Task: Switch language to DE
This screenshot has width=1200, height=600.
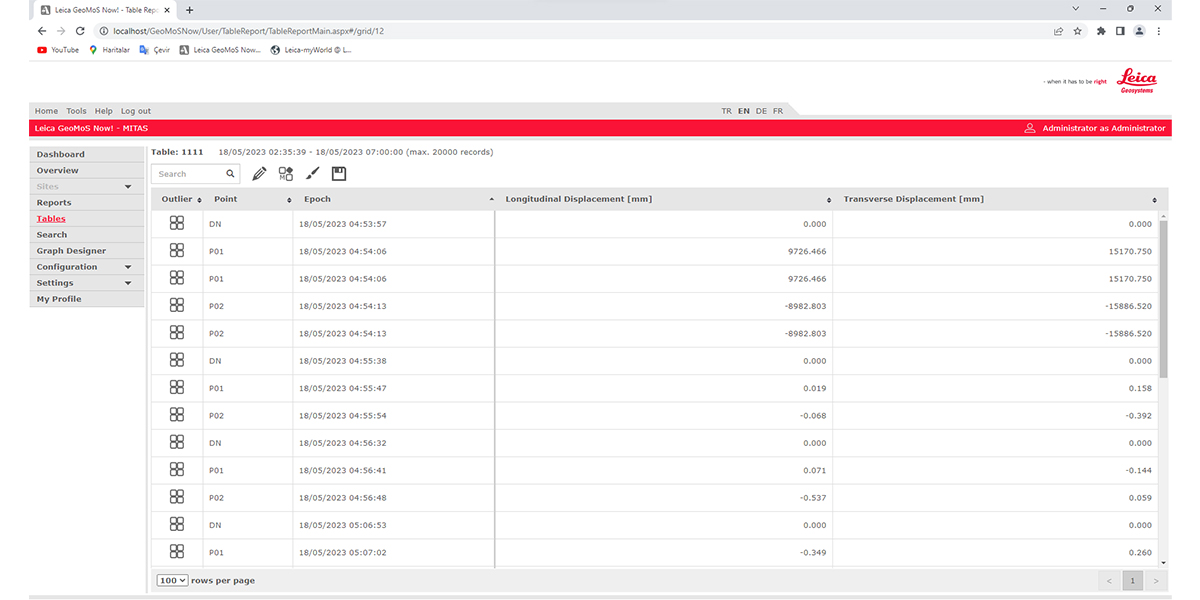Action: pos(761,111)
